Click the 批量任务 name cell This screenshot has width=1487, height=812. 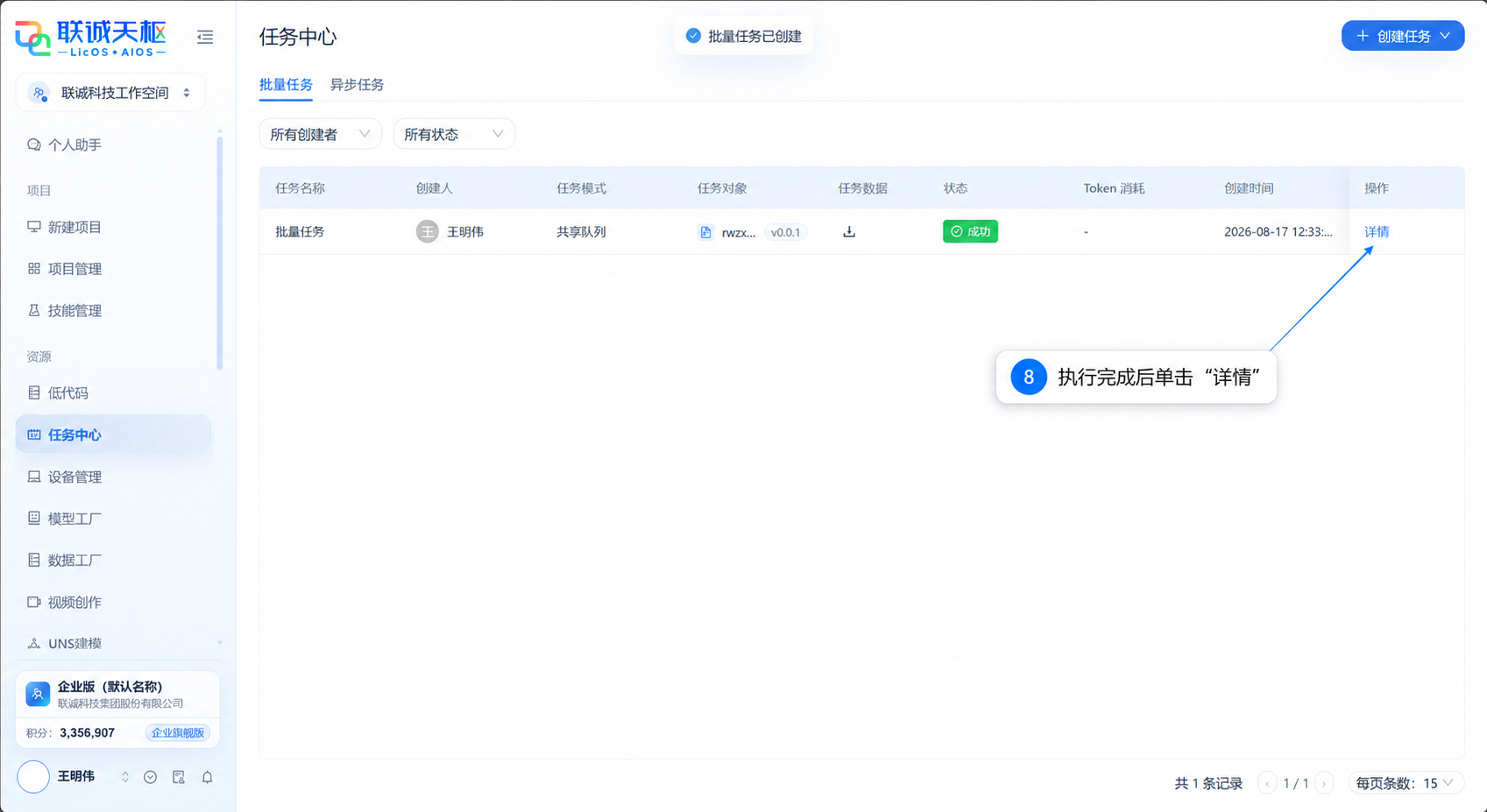click(x=300, y=232)
